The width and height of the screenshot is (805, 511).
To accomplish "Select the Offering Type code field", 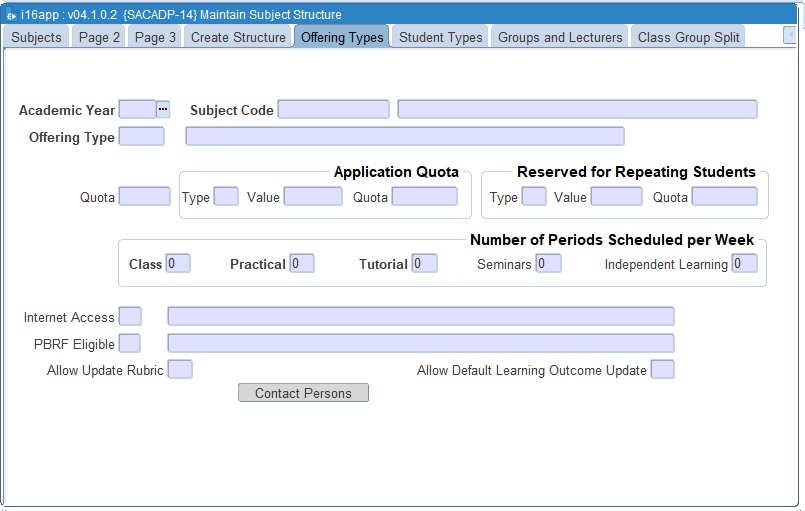I will tap(141, 137).
